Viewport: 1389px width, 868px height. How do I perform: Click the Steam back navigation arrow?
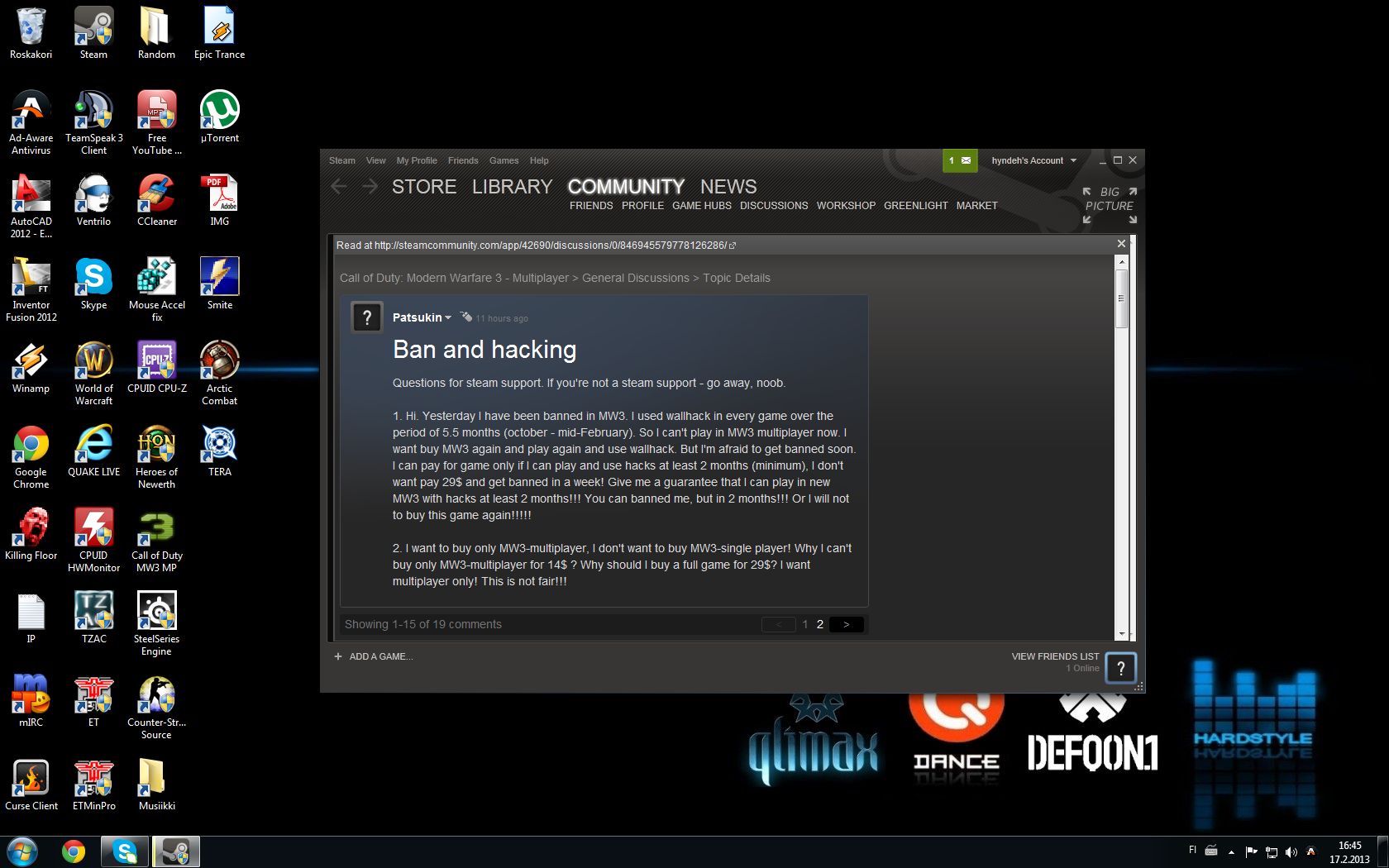click(x=338, y=187)
